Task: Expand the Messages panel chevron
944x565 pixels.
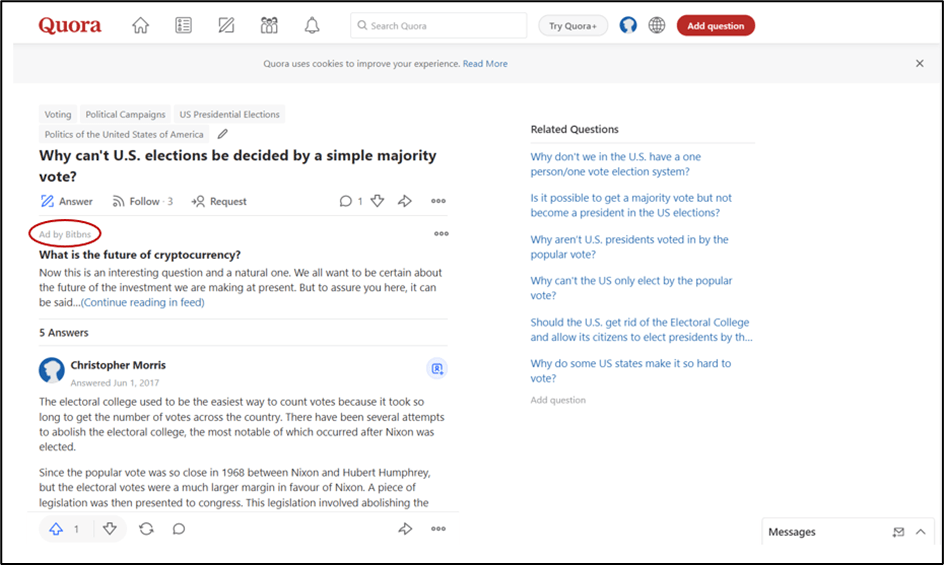Action: pos(921,532)
